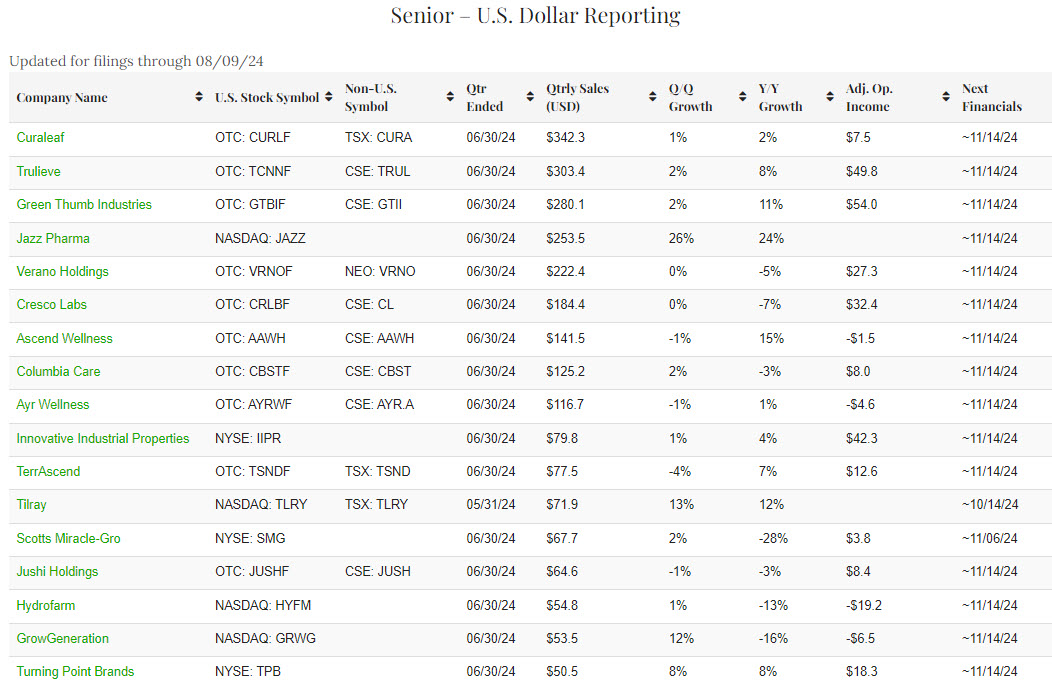1052x684 pixels.
Task: Click sort icon for Non-U.S. Symbol column
Action: coord(450,97)
